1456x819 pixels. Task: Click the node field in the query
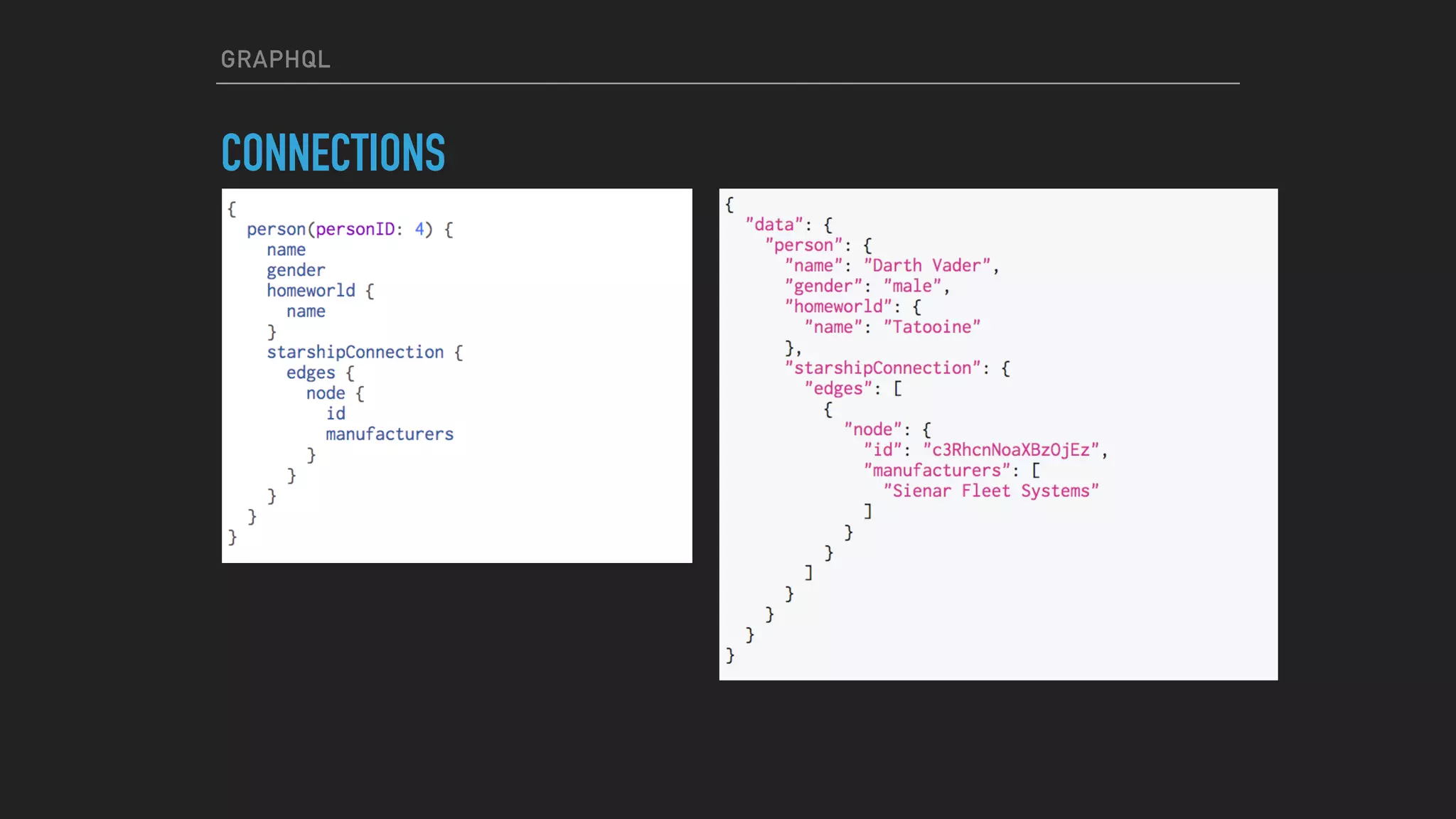(x=326, y=393)
